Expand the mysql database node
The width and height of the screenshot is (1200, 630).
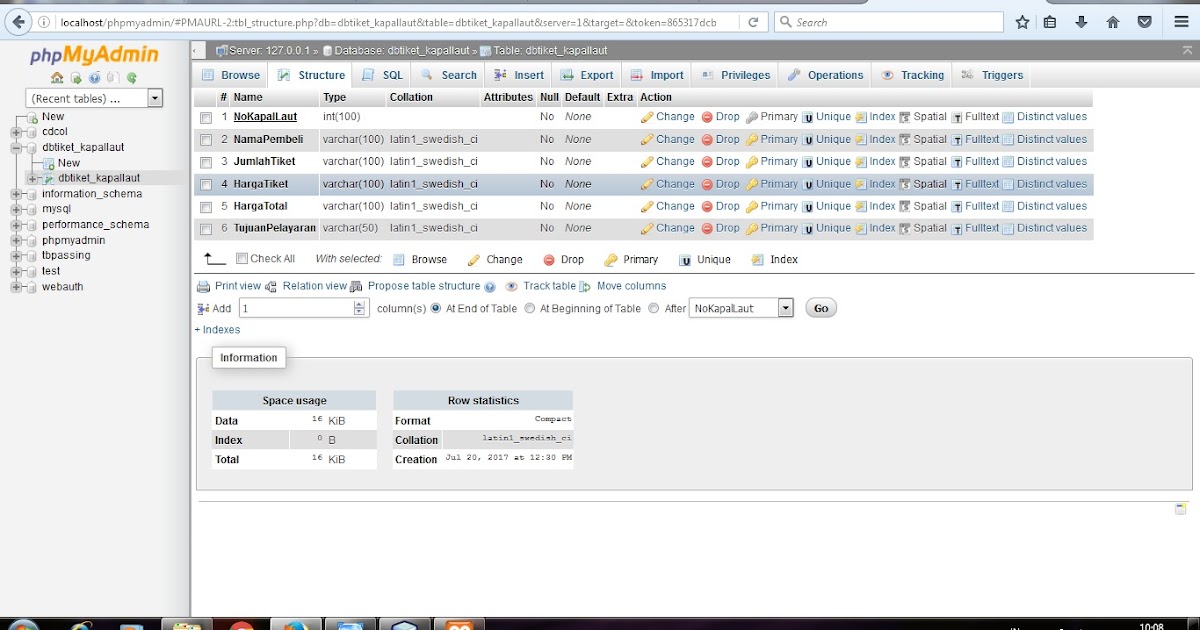[x=17, y=209]
